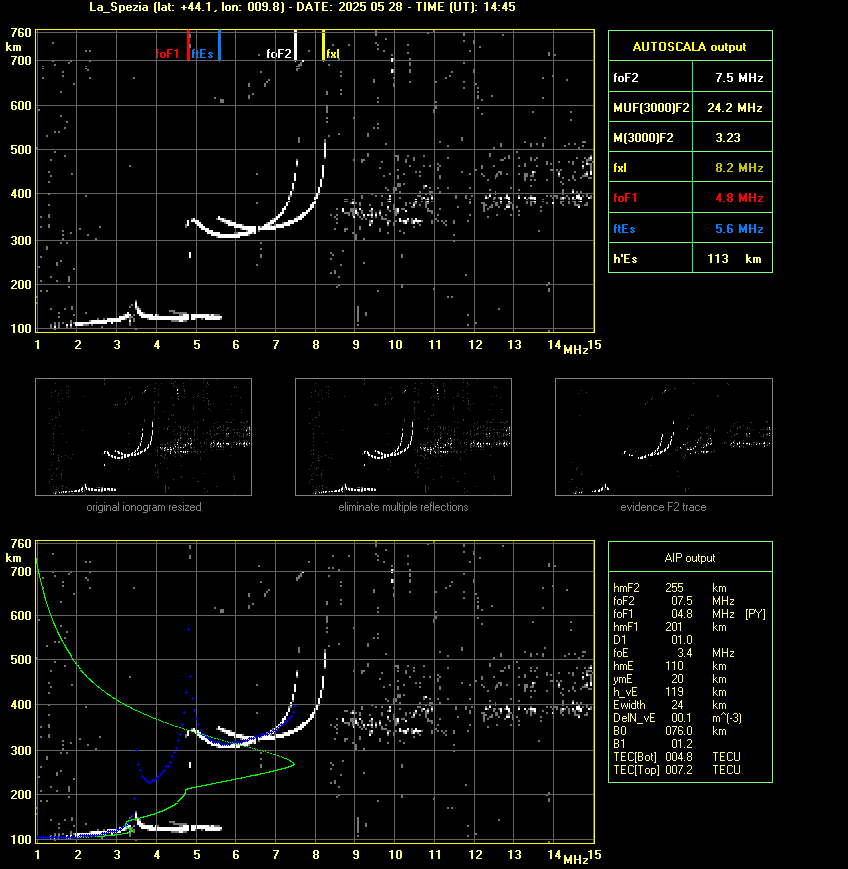
Task: Click the 'AUTOSCALA output' table header
Action: (x=690, y=47)
